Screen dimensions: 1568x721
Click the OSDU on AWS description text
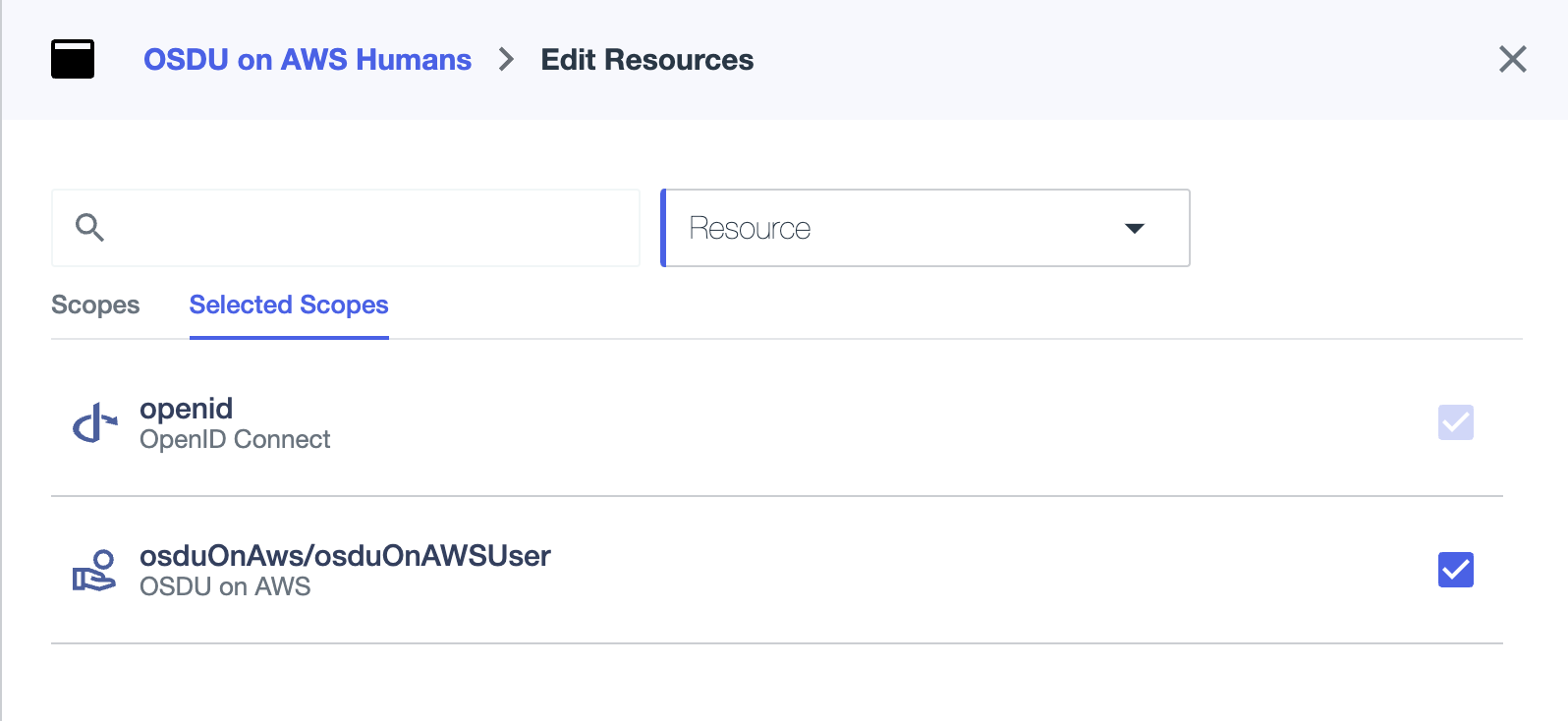tap(225, 586)
